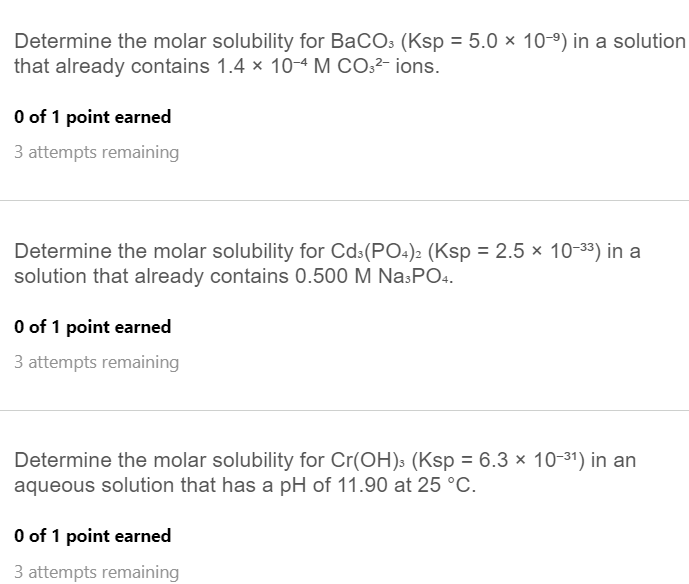The height and width of the screenshot is (584, 689).
Task: Click the divider line below second question
Action: click(344, 410)
